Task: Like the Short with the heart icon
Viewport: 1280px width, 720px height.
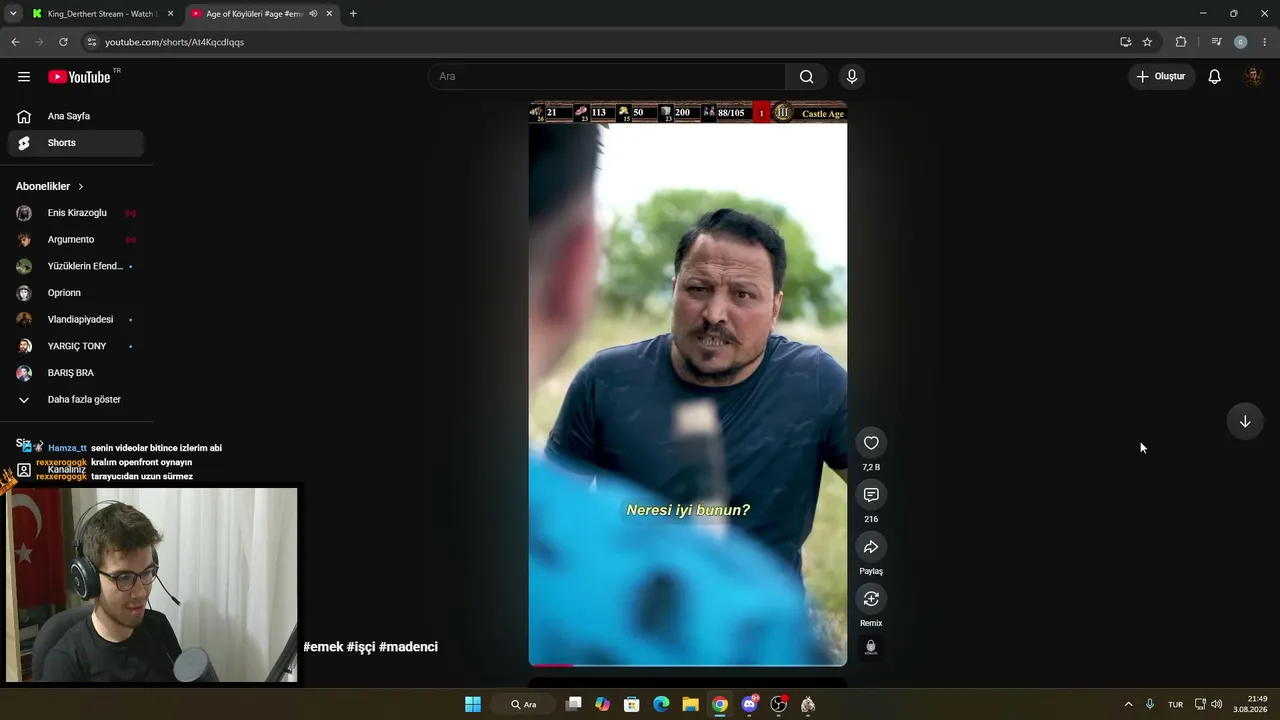Action: [x=871, y=443]
